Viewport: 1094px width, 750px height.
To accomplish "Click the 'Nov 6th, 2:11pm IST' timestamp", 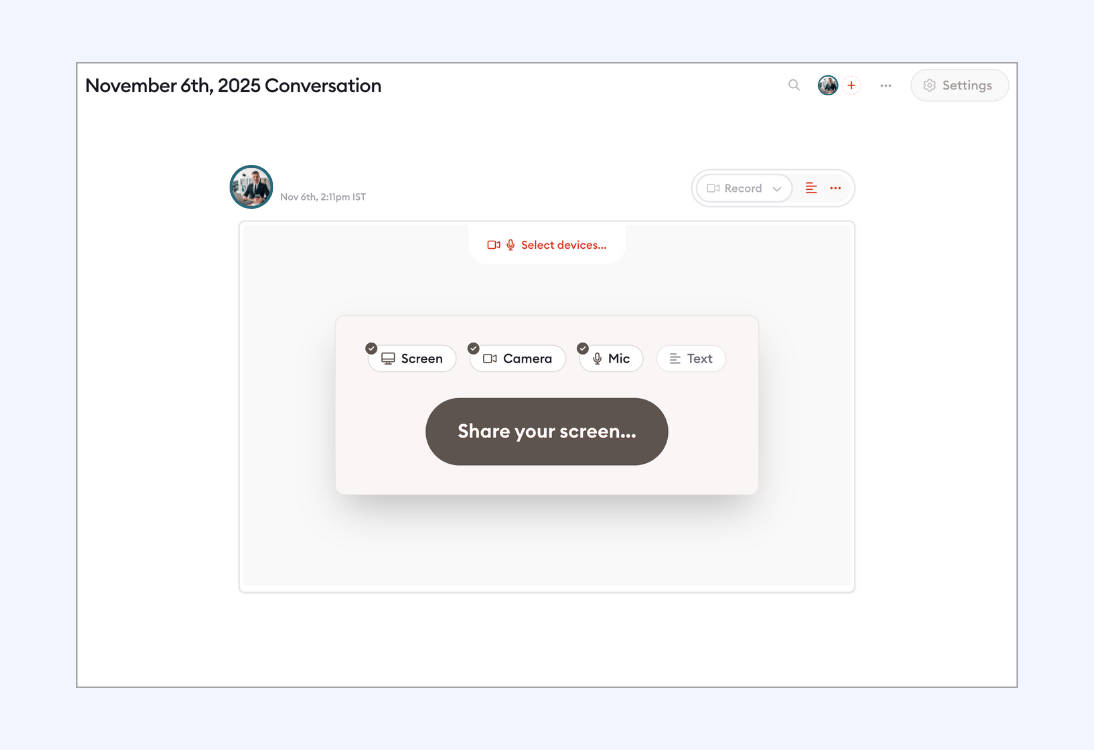I will (323, 197).
